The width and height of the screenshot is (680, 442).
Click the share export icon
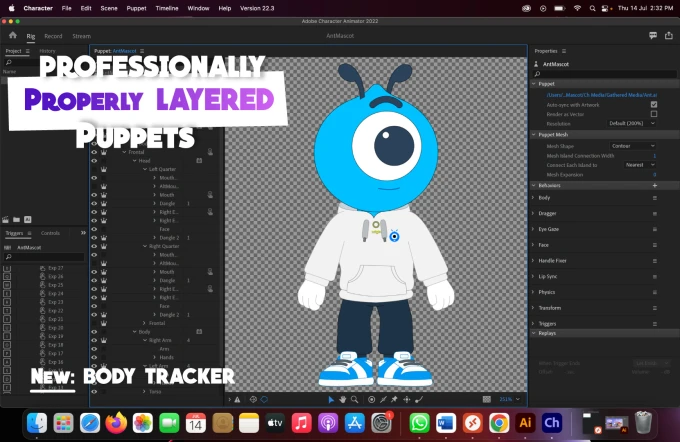(x=669, y=36)
